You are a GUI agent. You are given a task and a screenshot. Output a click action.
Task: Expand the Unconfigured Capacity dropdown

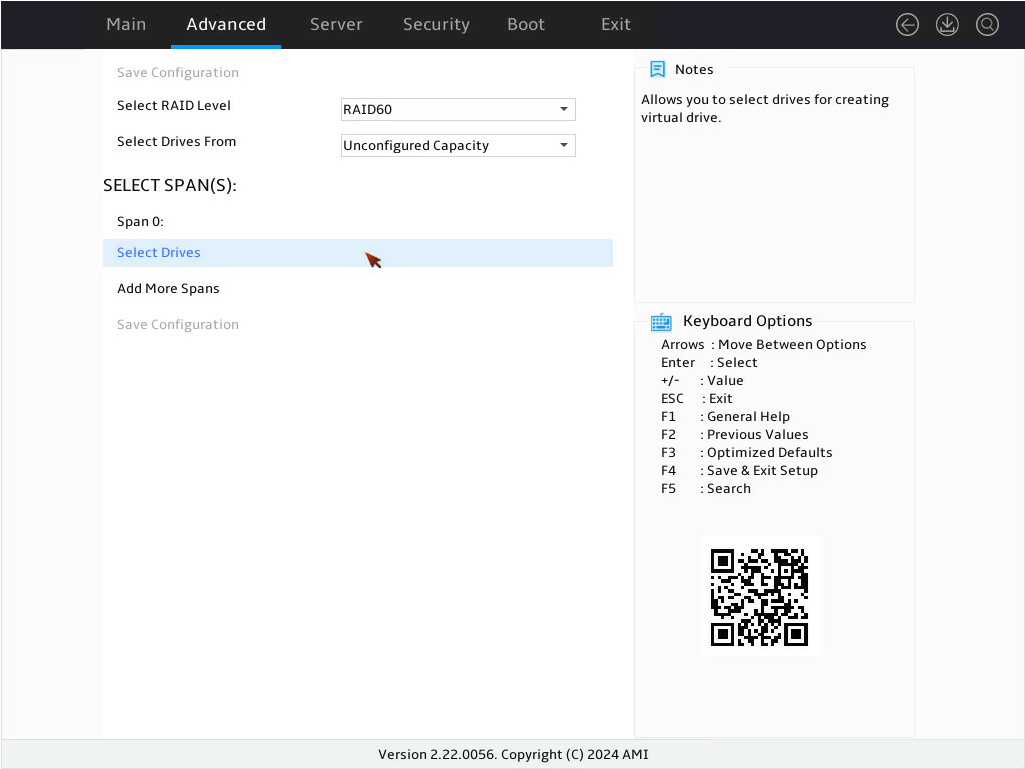coord(458,145)
